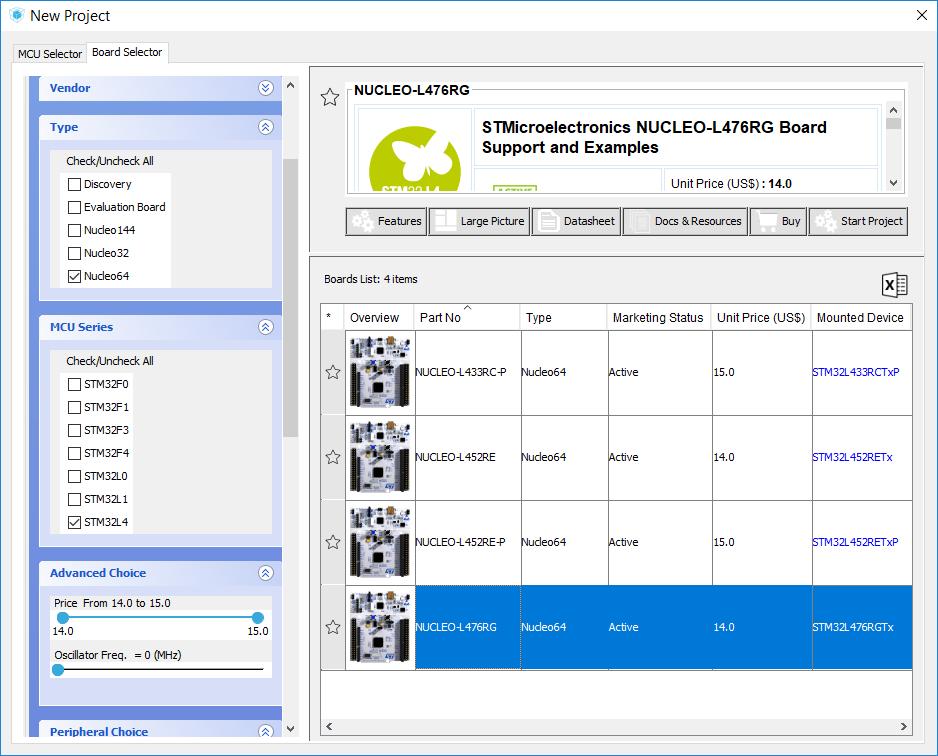938x756 pixels.
Task: Check STM32L1 series filter
Action: pos(74,499)
